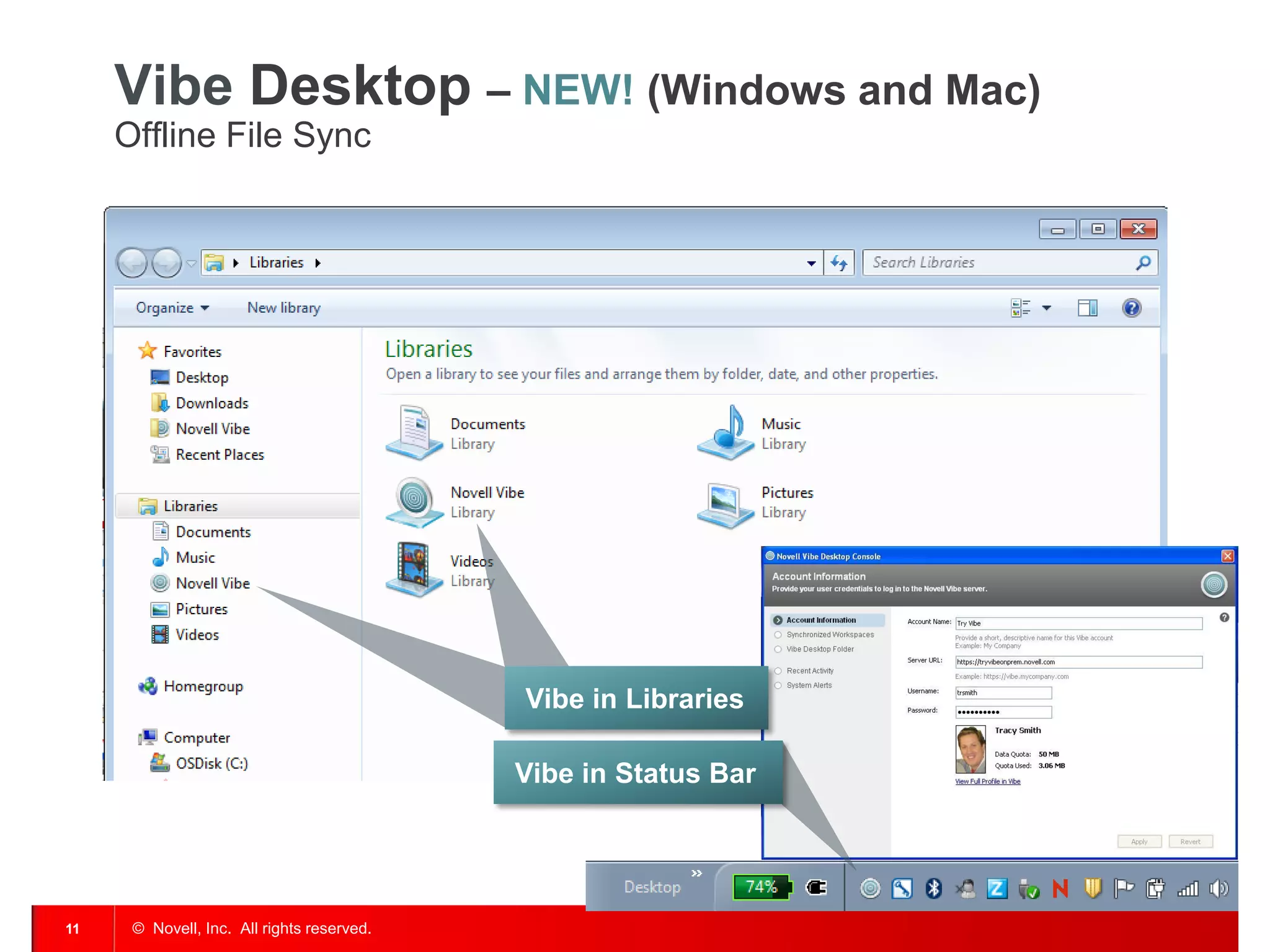
Task: Select Novell Vibe under Libraries in navigation pane
Action: 200,583
